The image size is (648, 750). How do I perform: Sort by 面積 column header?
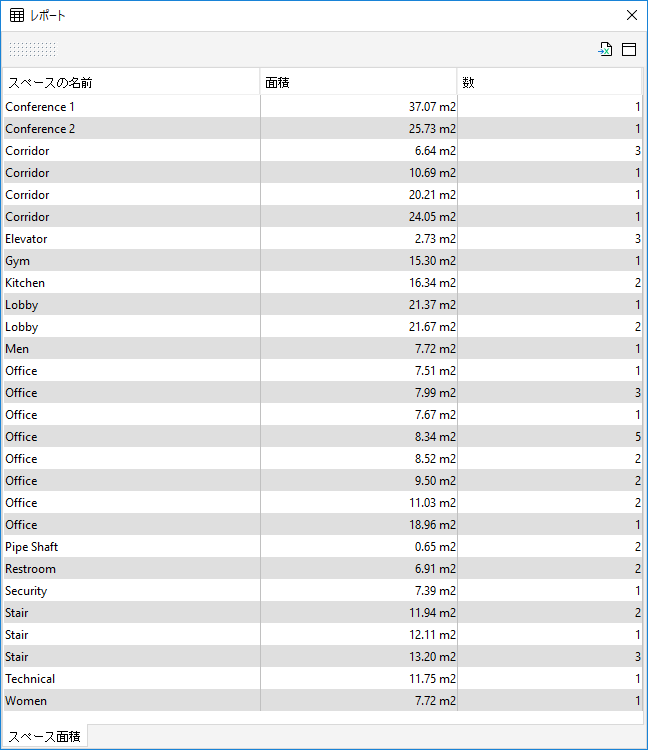pos(359,82)
